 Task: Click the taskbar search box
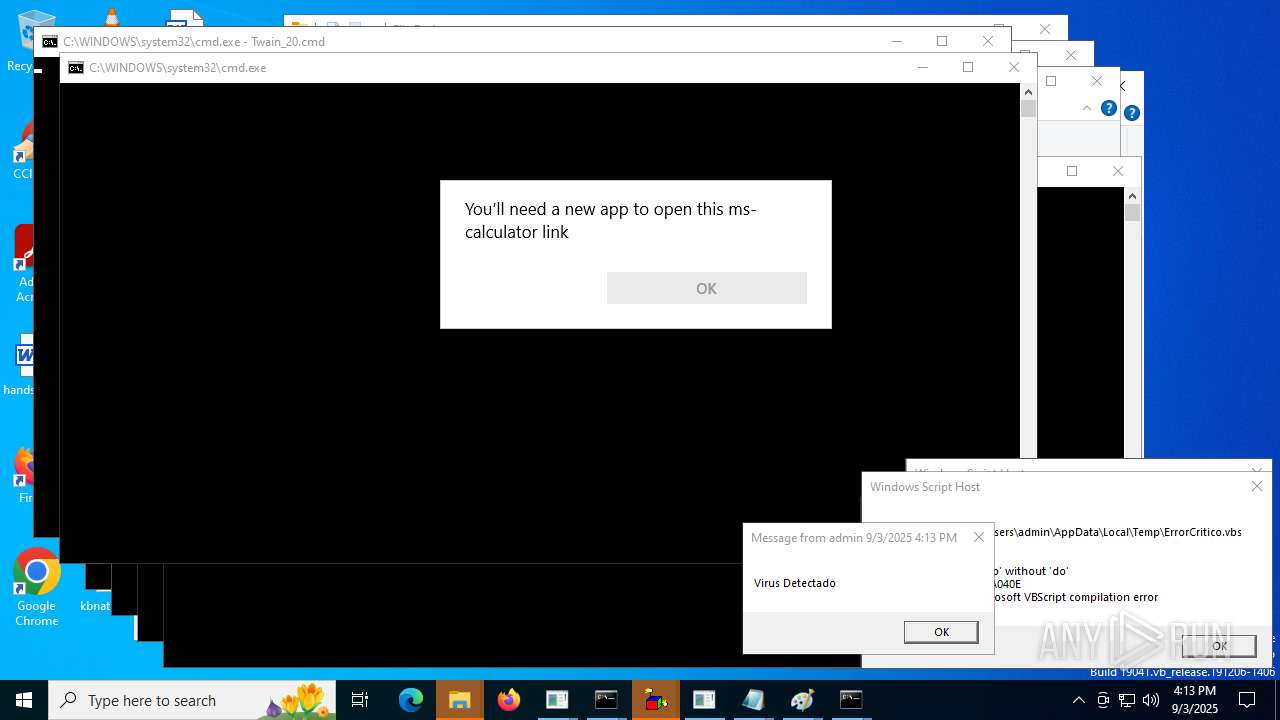(x=192, y=700)
